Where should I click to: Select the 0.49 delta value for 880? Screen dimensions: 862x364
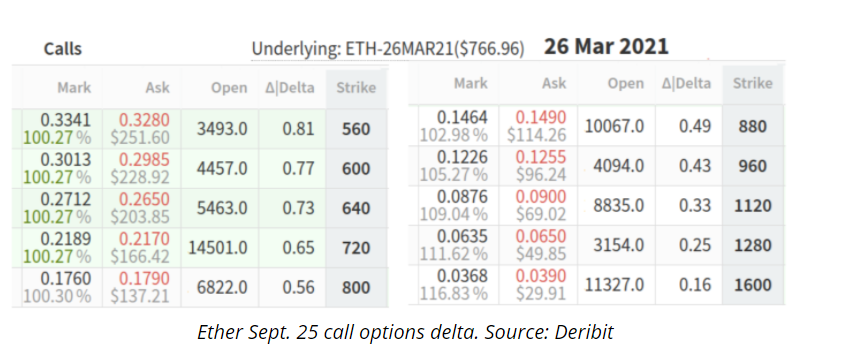coord(695,127)
